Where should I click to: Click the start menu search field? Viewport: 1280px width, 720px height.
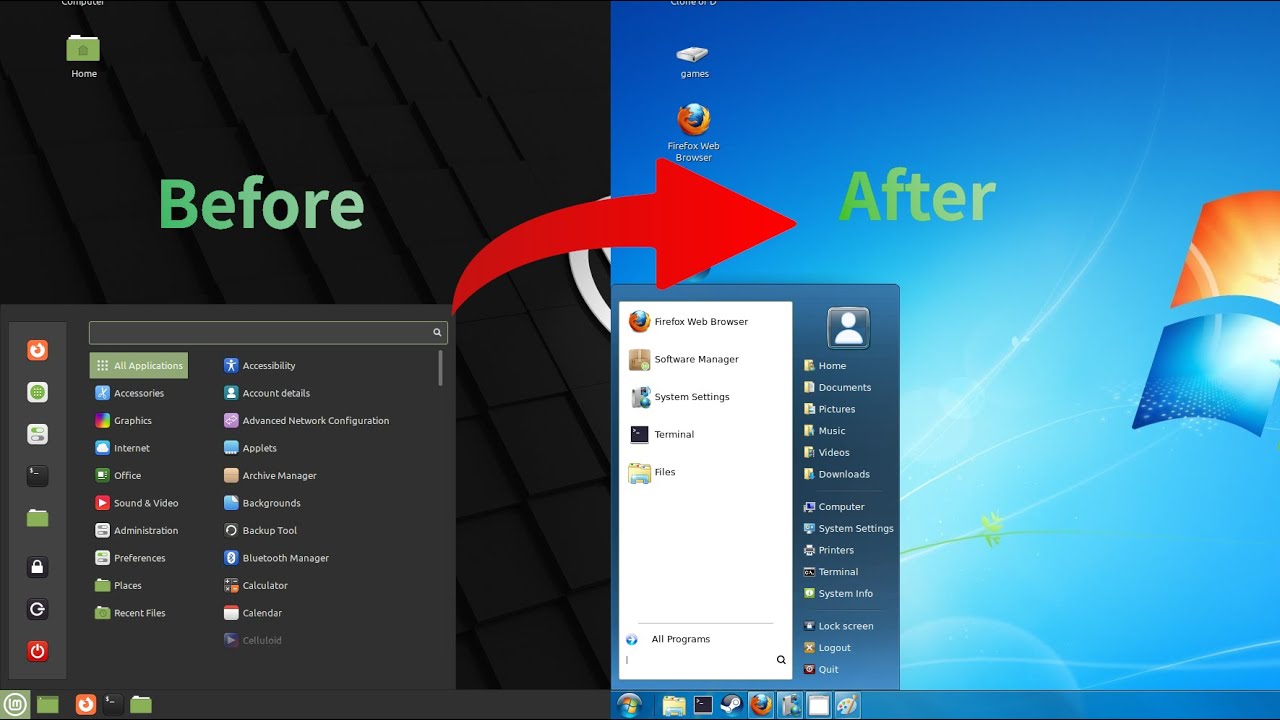pos(700,660)
